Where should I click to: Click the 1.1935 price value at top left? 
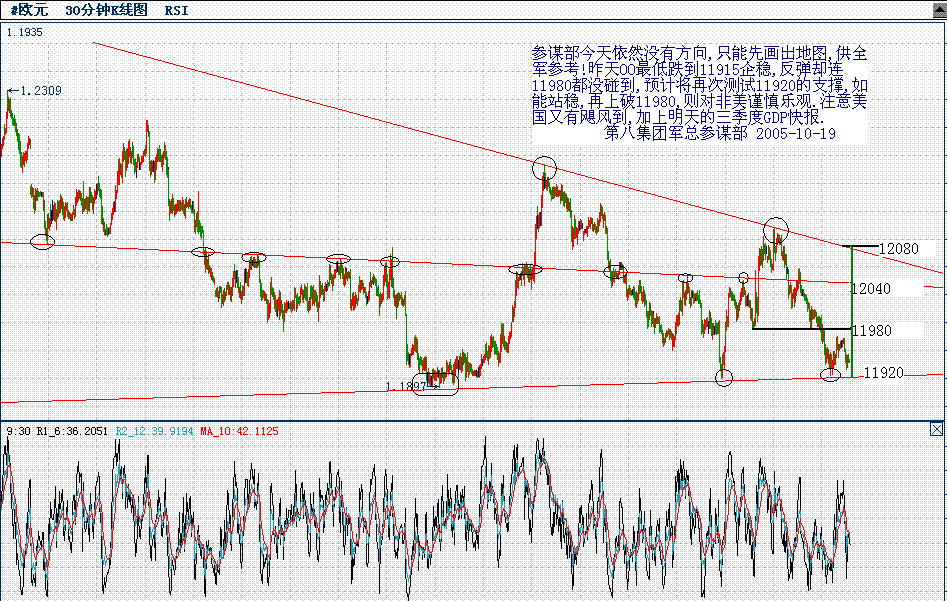click(x=25, y=33)
